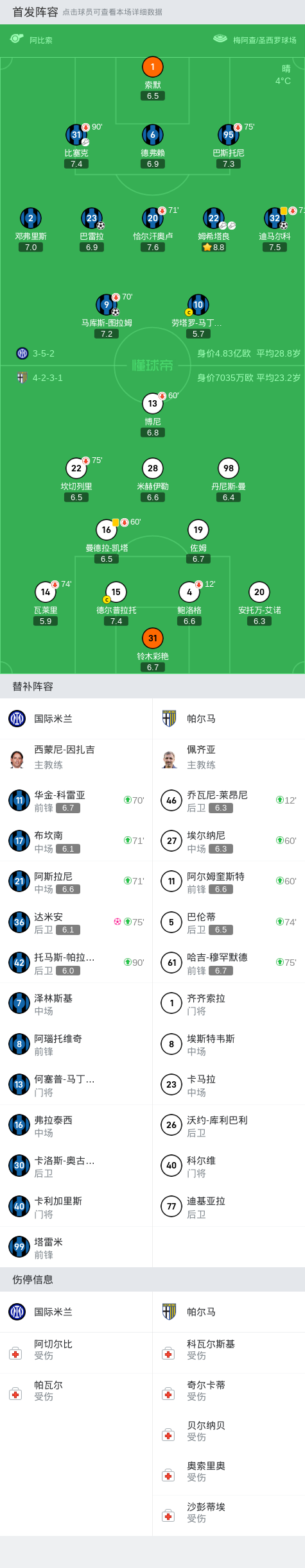View Parma coach Pecchia's profile photo

pyautogui.click(x=170, y=759)
